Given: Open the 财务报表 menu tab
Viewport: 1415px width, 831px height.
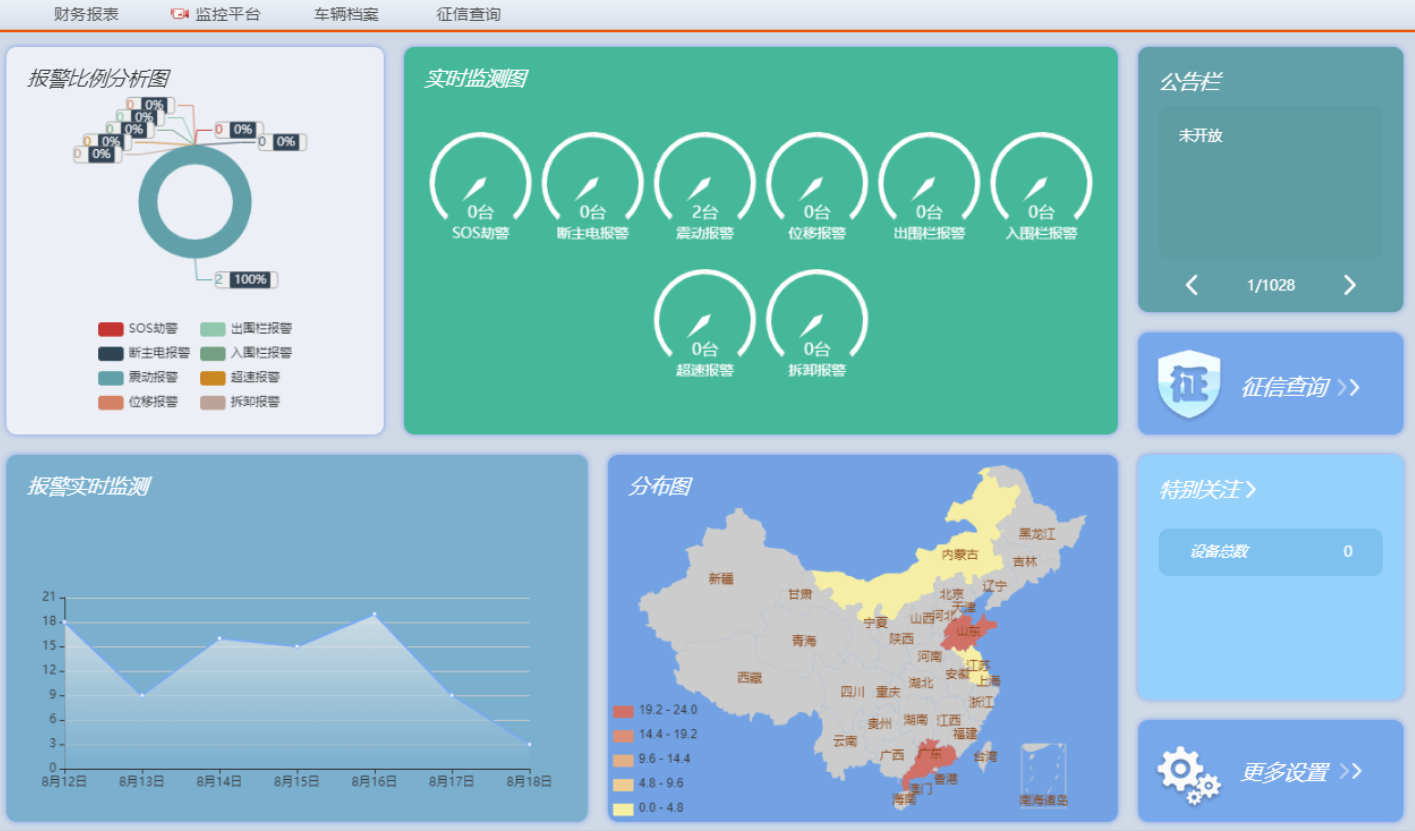Looking at the screenshot, I should (86, 14).
